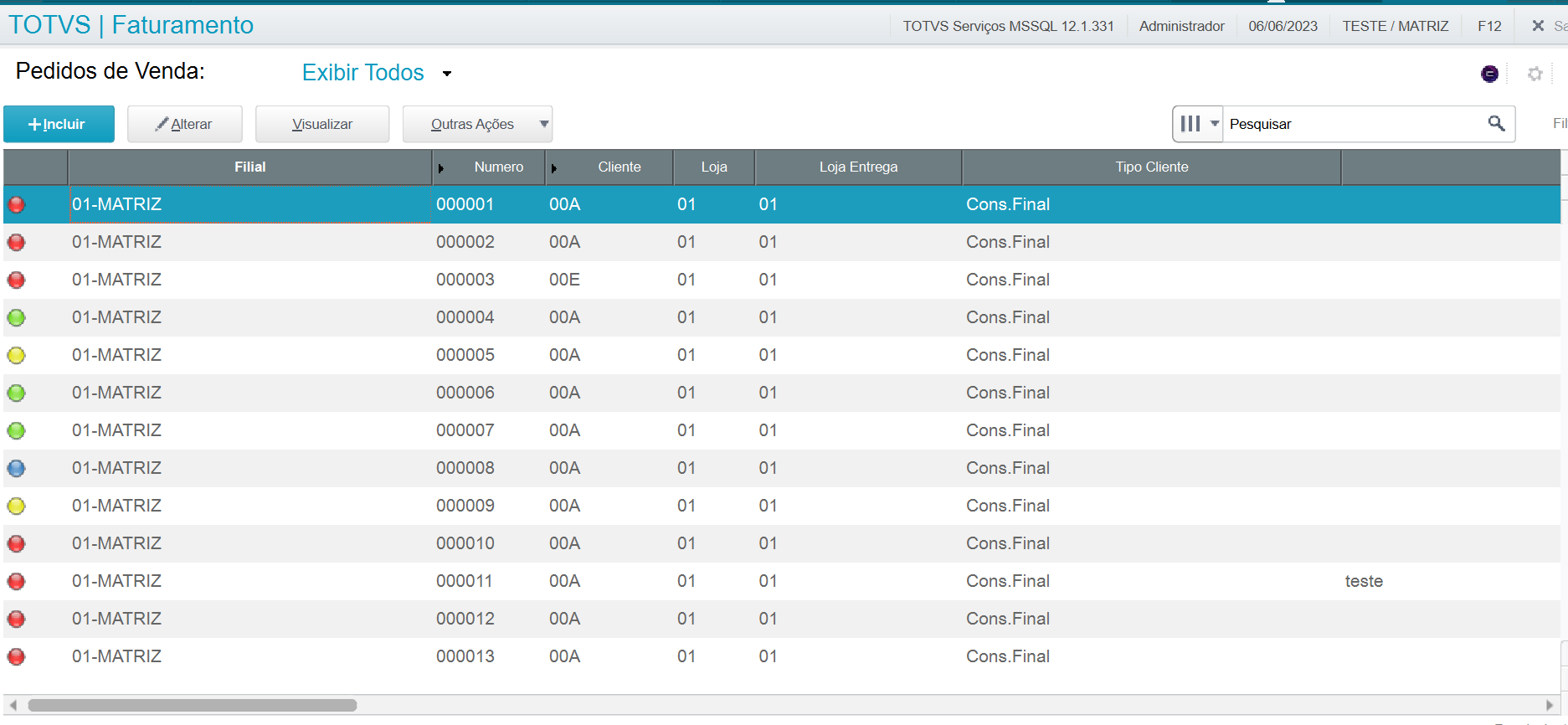Click the F12 key button in header
This screenshot has width=1568, height=725.
1489,26
